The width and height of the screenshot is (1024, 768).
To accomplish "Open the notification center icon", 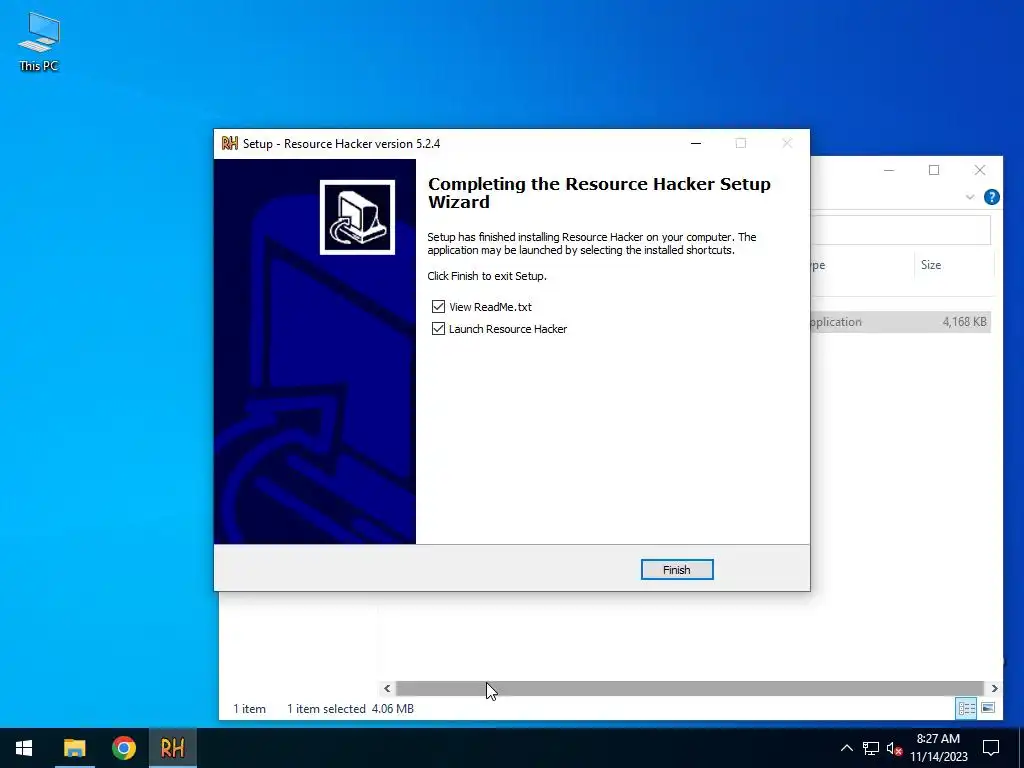I will click(991, 748).
